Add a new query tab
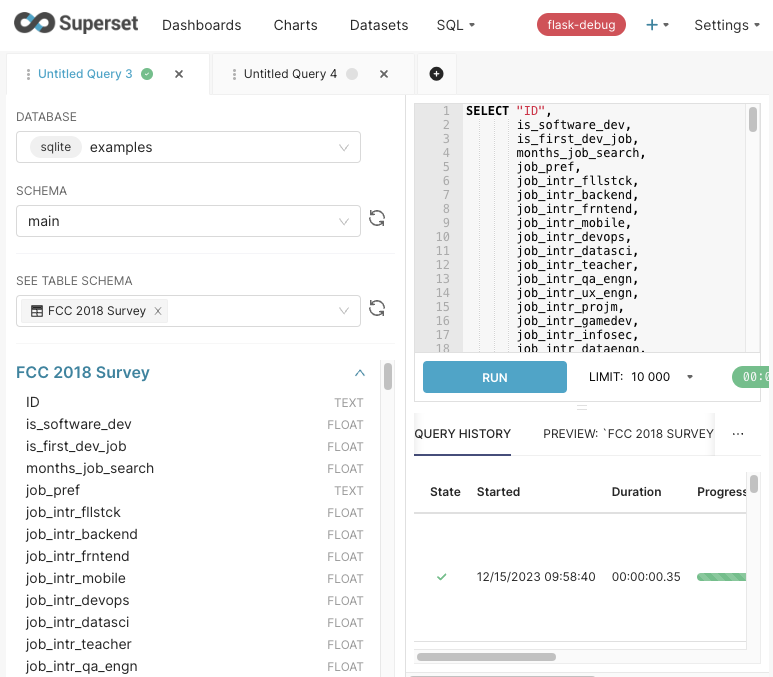Screen dimensions: 773x677 (436, 74)
